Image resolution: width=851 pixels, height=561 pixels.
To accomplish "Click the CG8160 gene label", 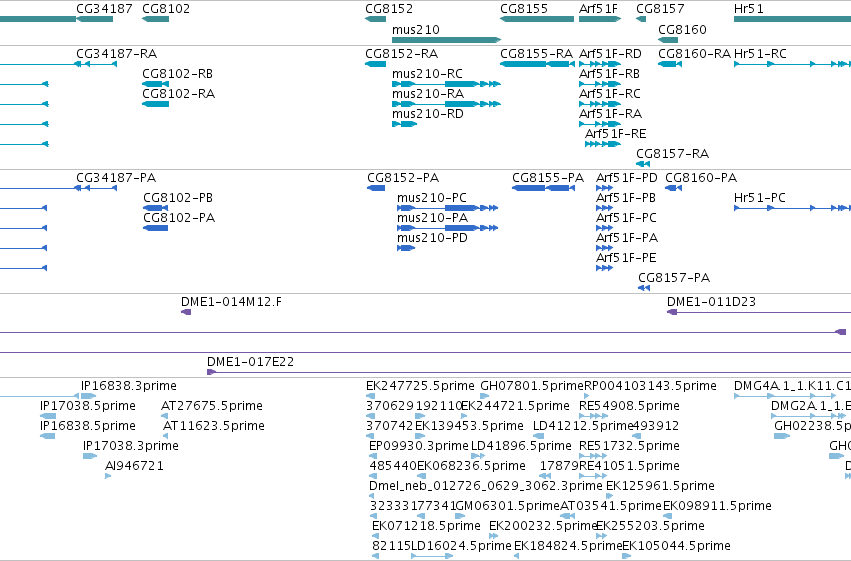I will point(682,29).
